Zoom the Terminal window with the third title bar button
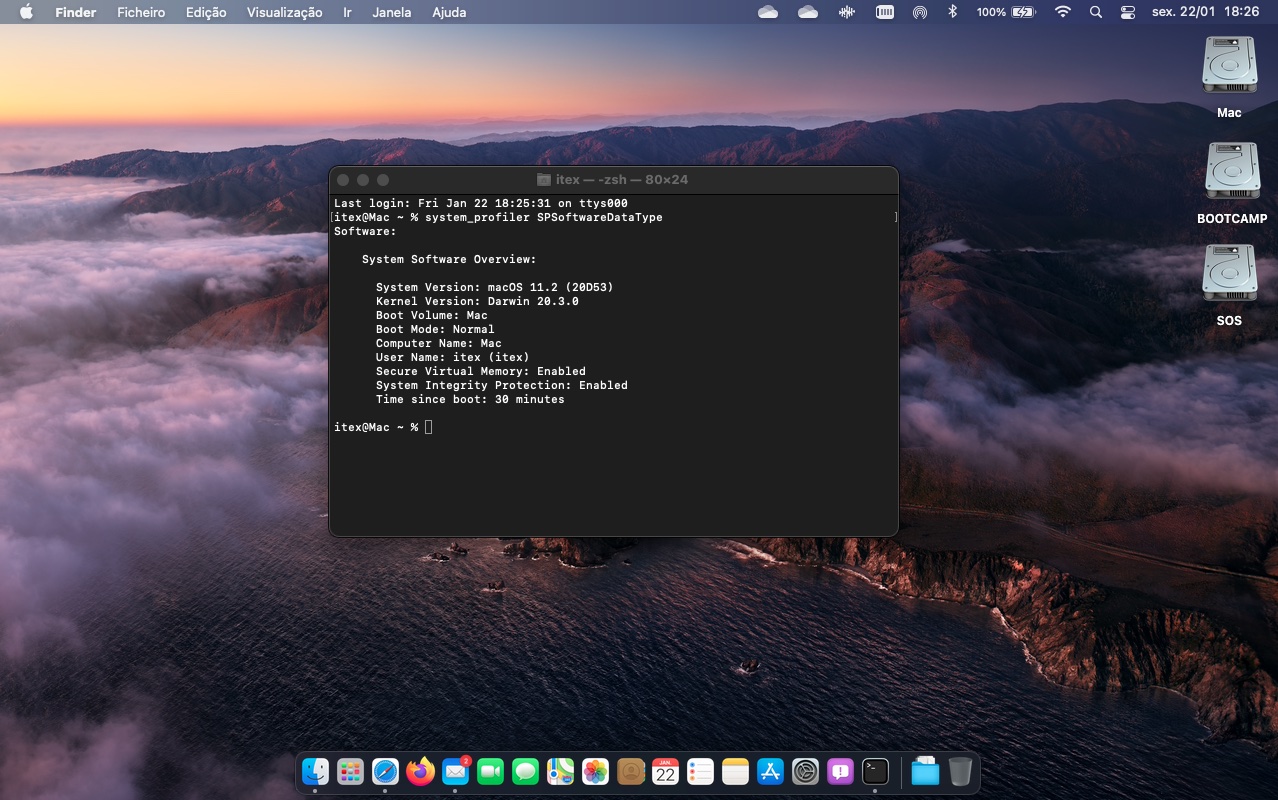Screen dimensions: 1278x800 click(x=383, y=180)
